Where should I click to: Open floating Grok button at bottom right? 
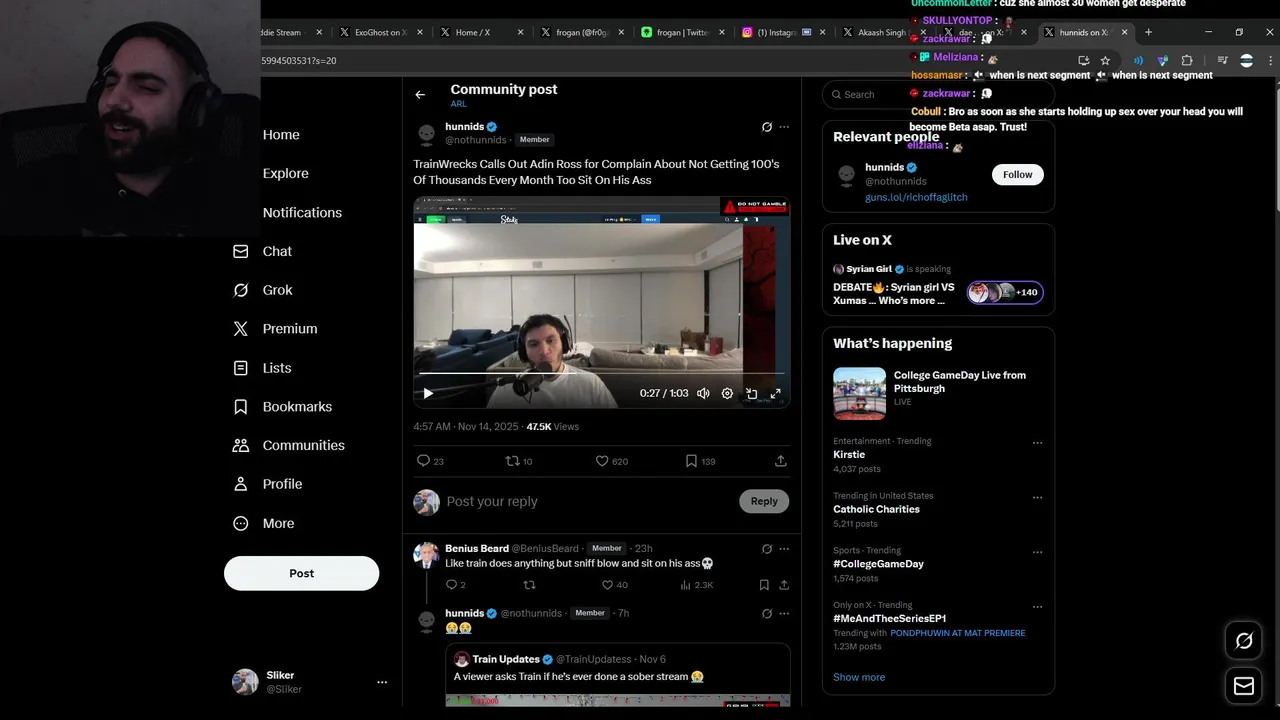pos(1244,641)
